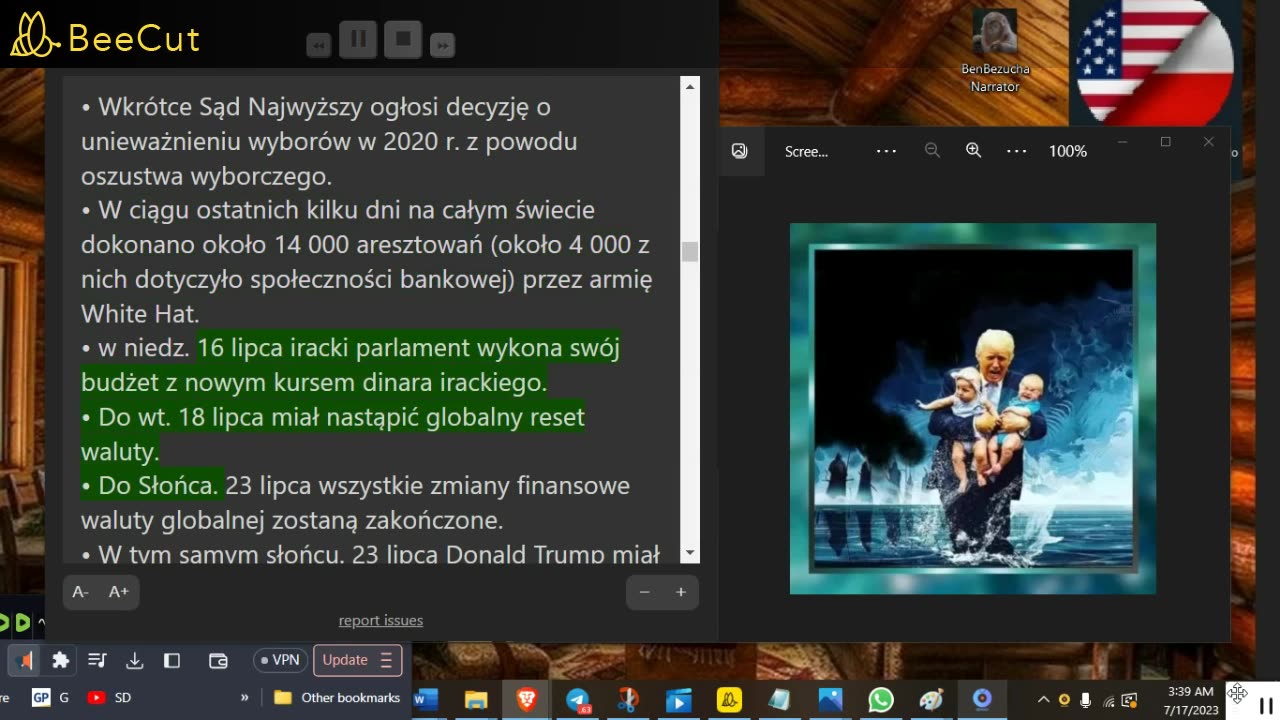Screen dimensions: 1280x720
Task: Click the plus button in reader panel
Action: tap(681, 592)
